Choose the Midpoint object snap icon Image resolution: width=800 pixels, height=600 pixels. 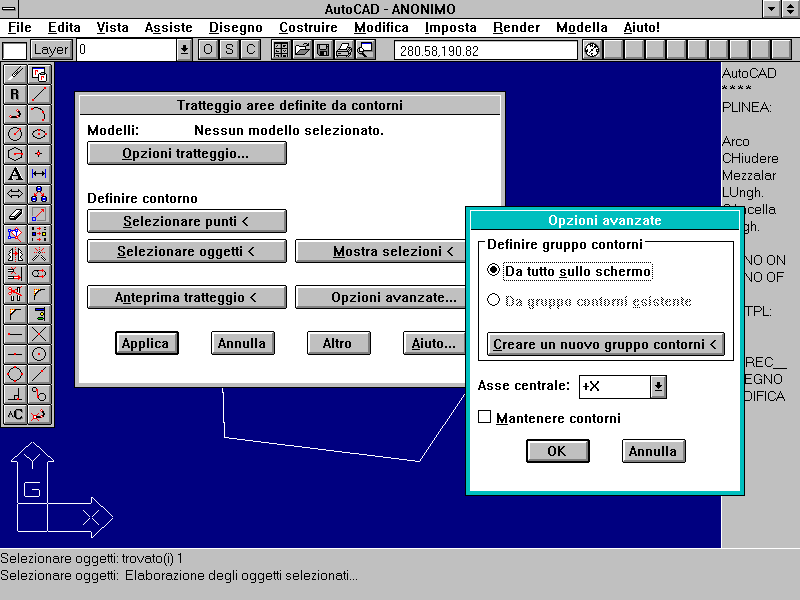15,354
